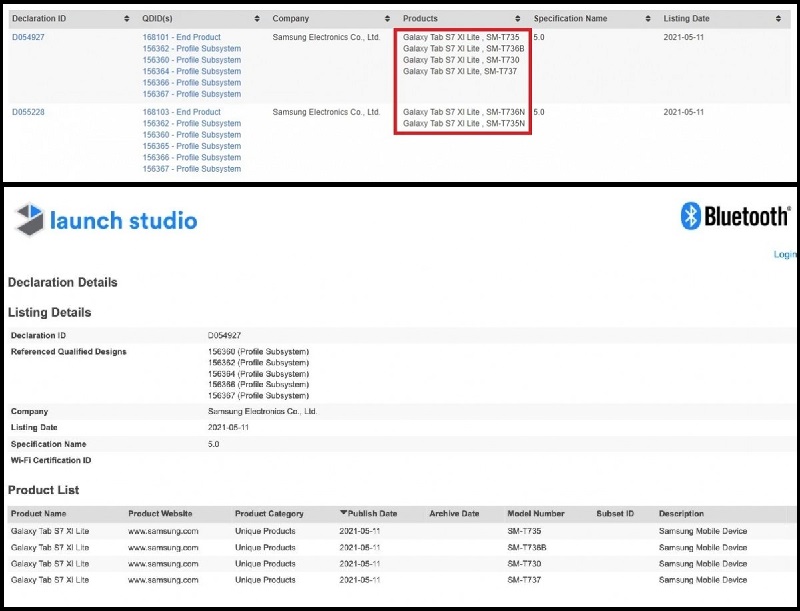This screenshot has width=800, height=611.
Task: Click publish date in SM-T730 row
Action: click(x=360, y=564)
